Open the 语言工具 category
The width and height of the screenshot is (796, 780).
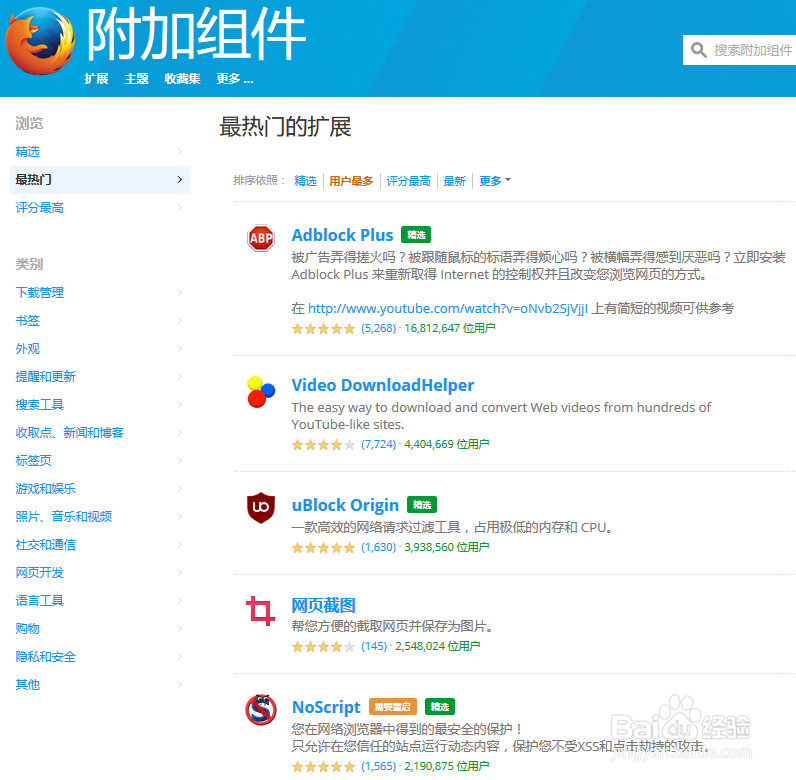(40, 600)
